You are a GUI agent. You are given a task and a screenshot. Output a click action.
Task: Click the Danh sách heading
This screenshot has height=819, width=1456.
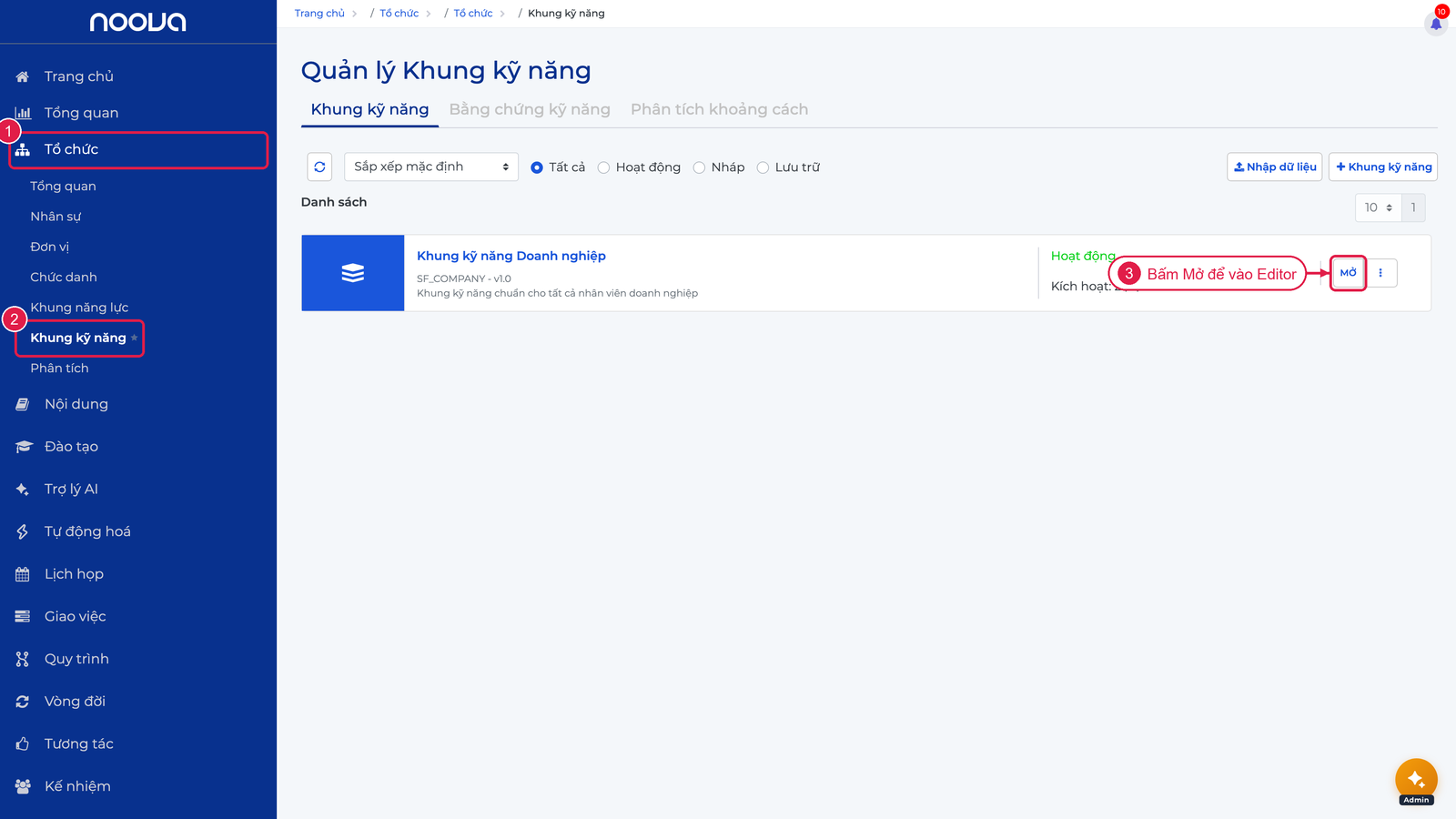click(334, 202)
